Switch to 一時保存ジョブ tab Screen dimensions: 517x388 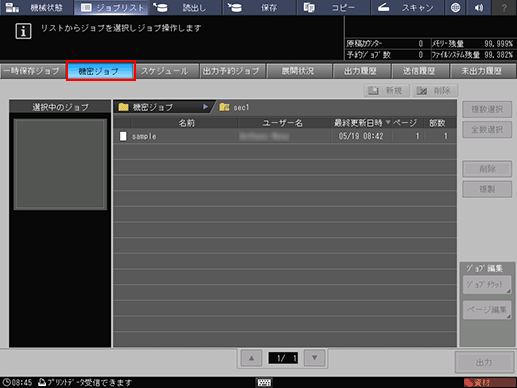click(x=32, y=71)
